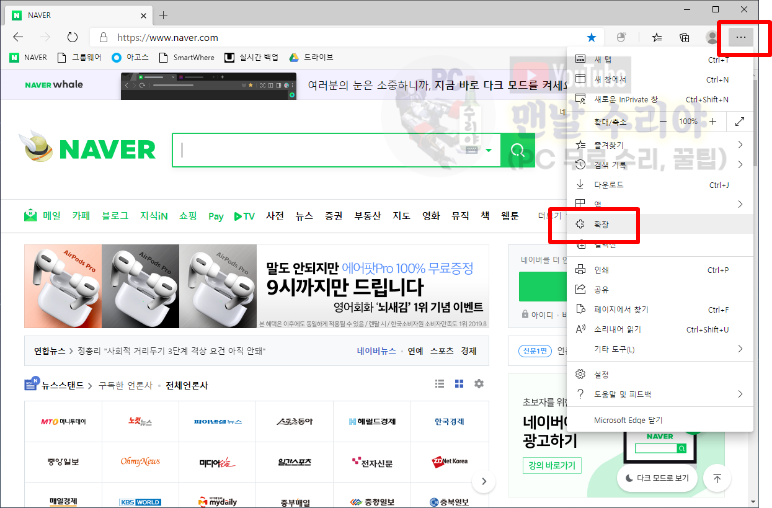The width and height of the screenshot is (772, 508).
Task: Open the ZDNet Korea press logo
Action: coord(450,462)
